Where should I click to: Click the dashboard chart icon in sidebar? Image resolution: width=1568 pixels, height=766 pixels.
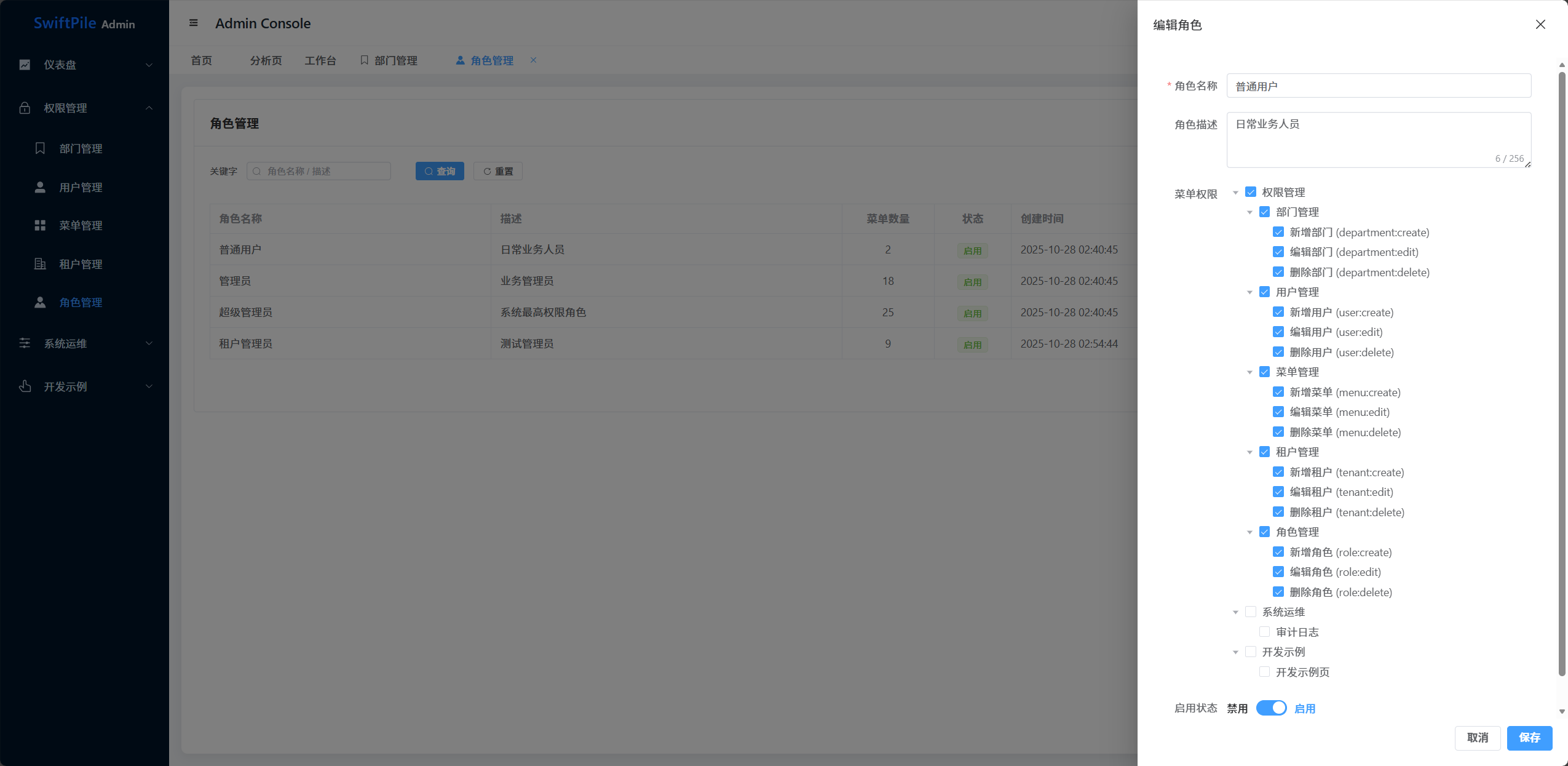[x=25, y=65]
